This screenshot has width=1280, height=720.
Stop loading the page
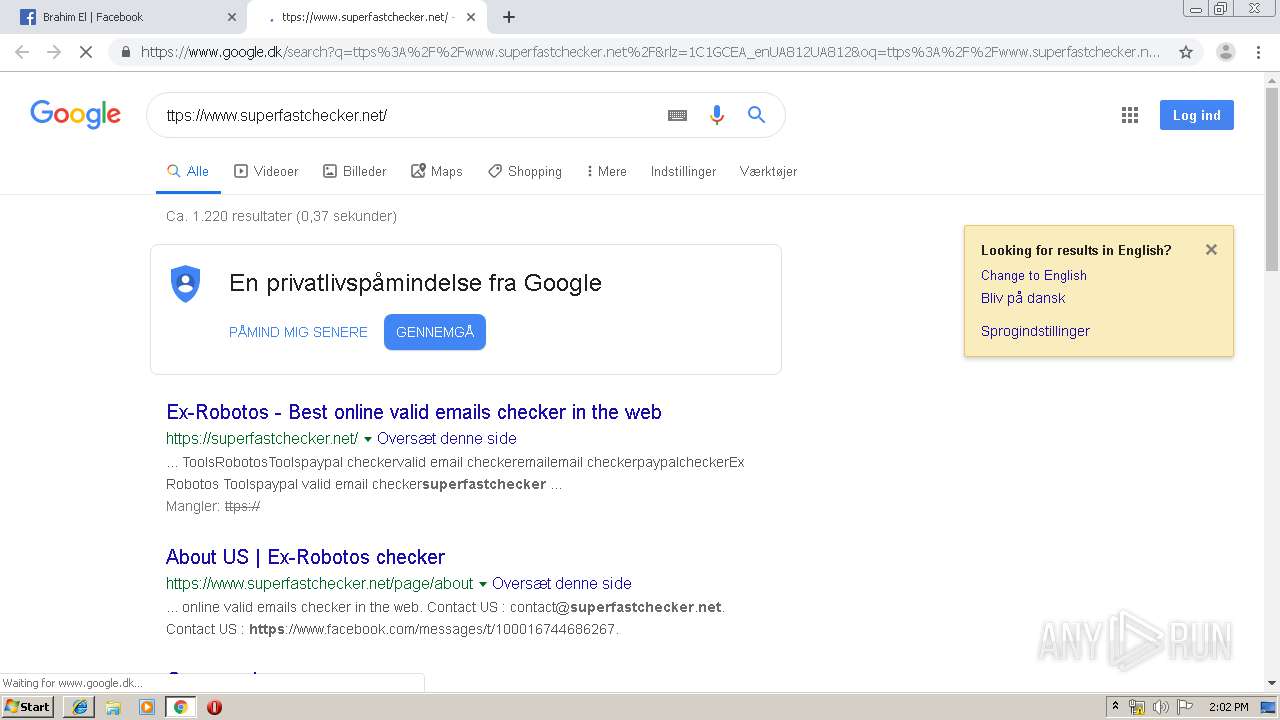[86, 52]
